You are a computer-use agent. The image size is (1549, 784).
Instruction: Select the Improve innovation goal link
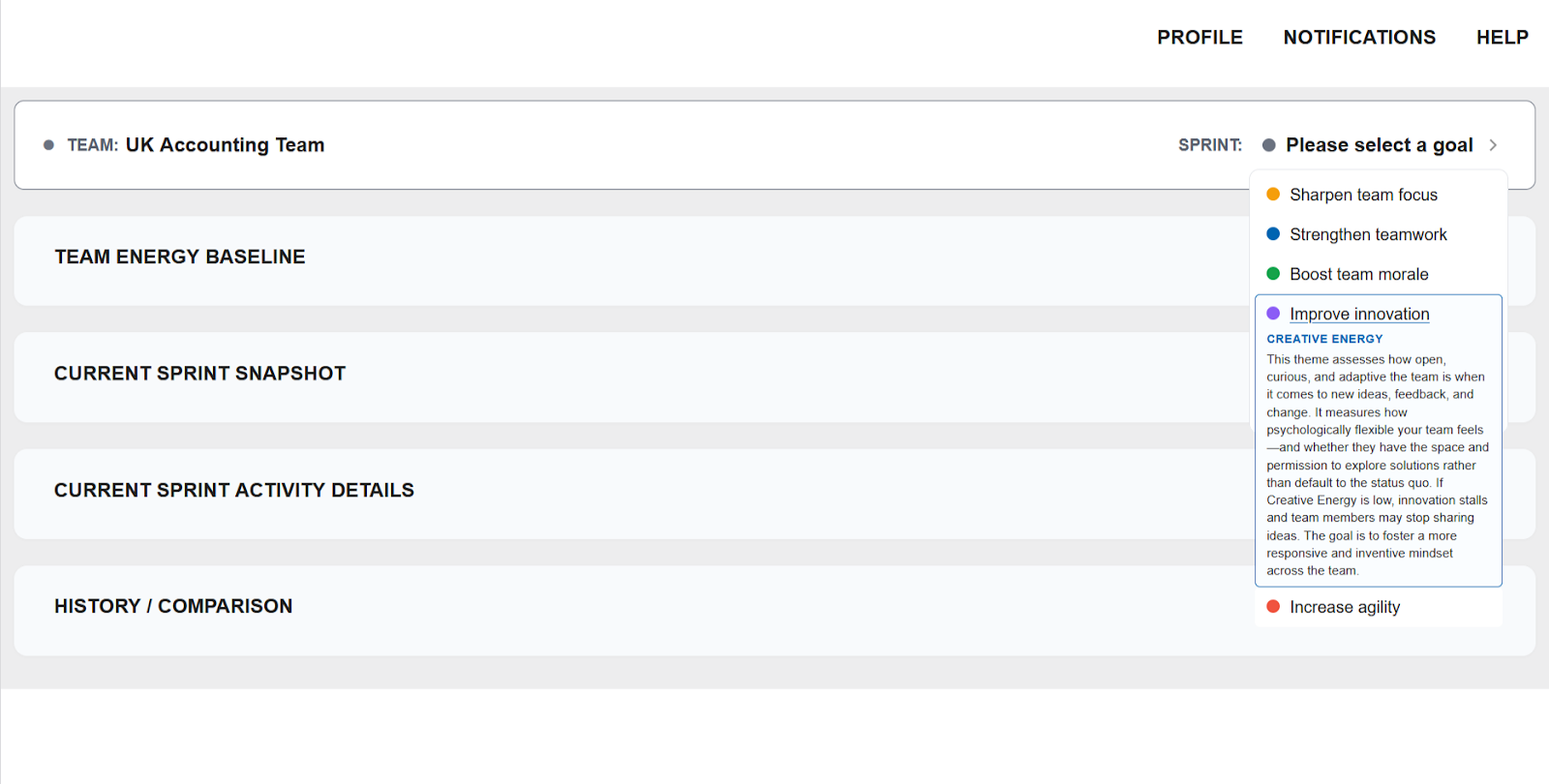click(1359, 314)
